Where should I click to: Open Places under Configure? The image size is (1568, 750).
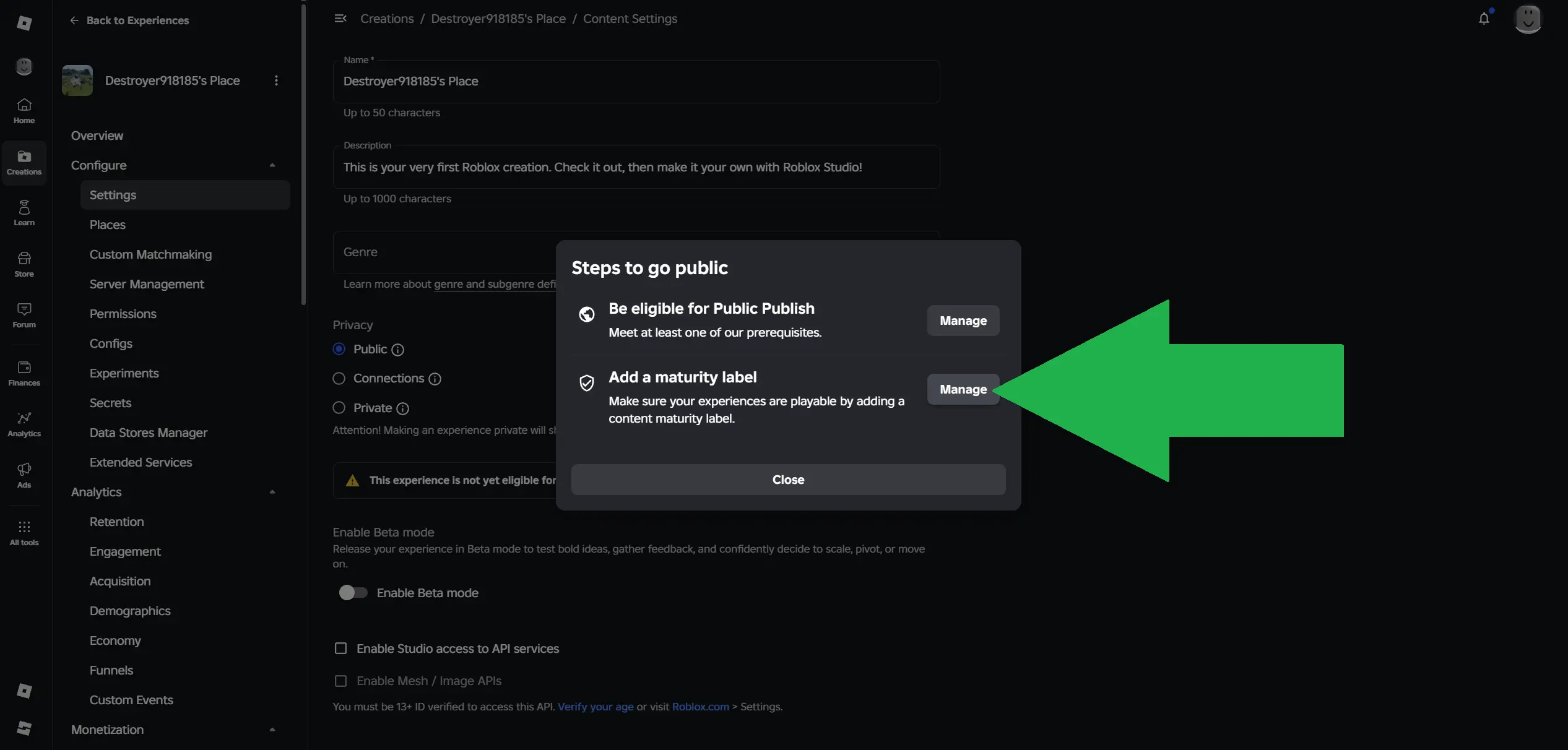pyautogui.click(x=108, y=225)
